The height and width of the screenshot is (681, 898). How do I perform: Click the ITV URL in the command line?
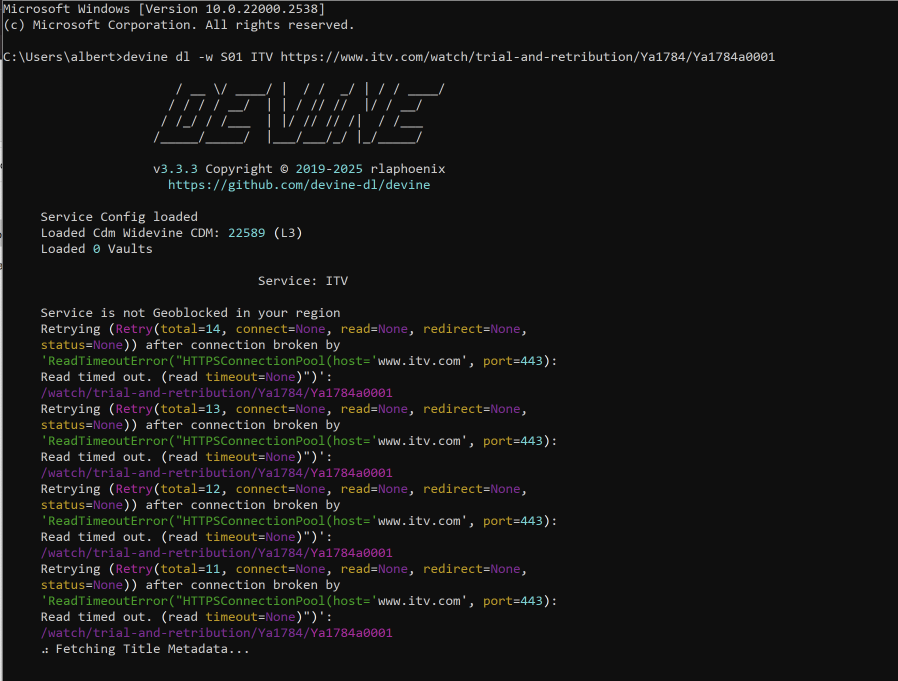[x=527, y=57]
